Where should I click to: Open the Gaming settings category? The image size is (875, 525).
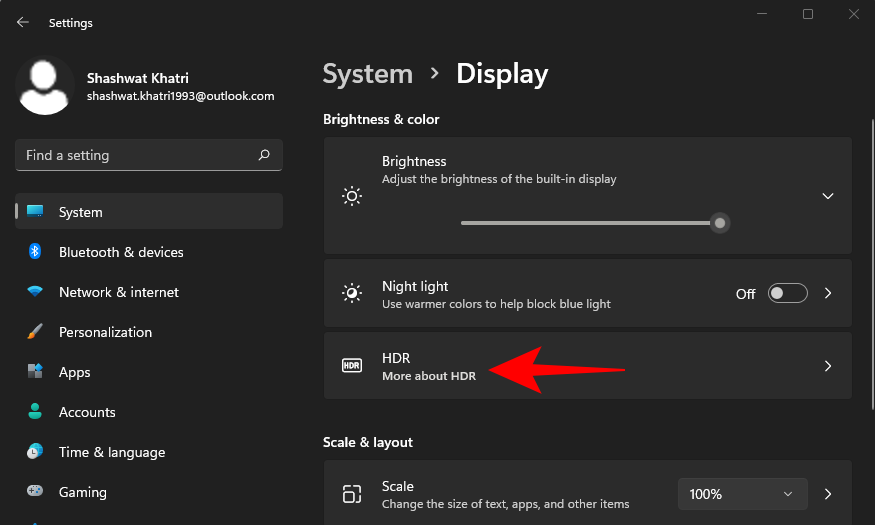[x=82, y=492]
